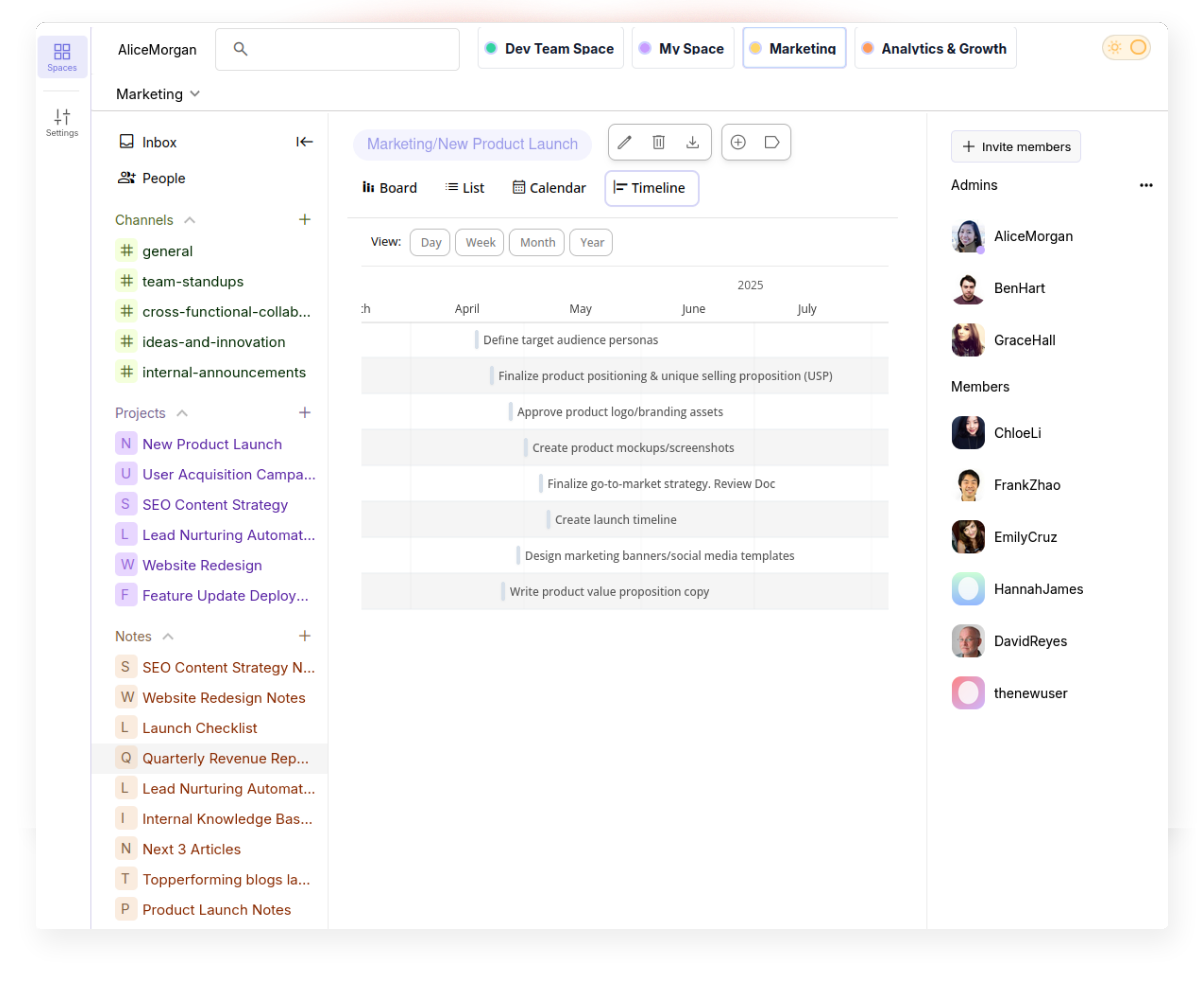Click ChloeLi's avatar in Members
The height and width of the screenshot is (987, 1204).
click(968, 433)
